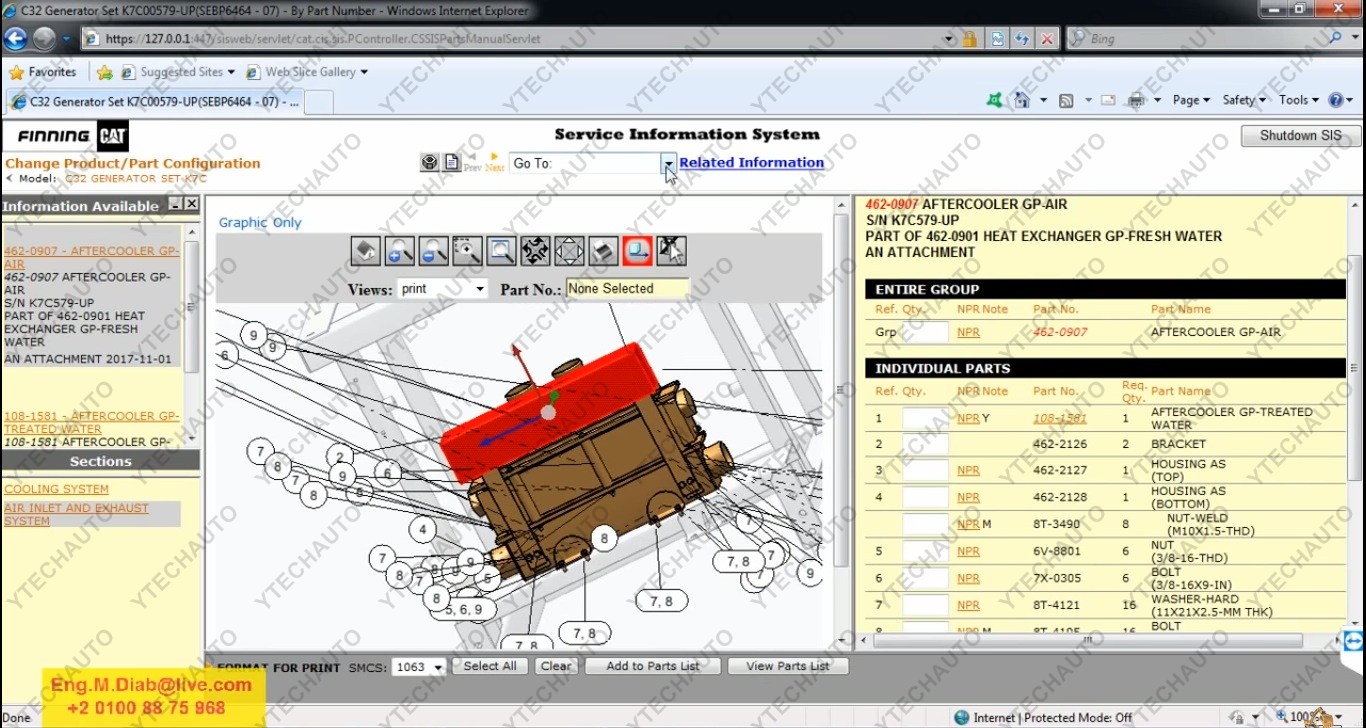Click the Graphic Only link
The width and height of the screenshot is (1366, 728).
(x=260, y=223)
